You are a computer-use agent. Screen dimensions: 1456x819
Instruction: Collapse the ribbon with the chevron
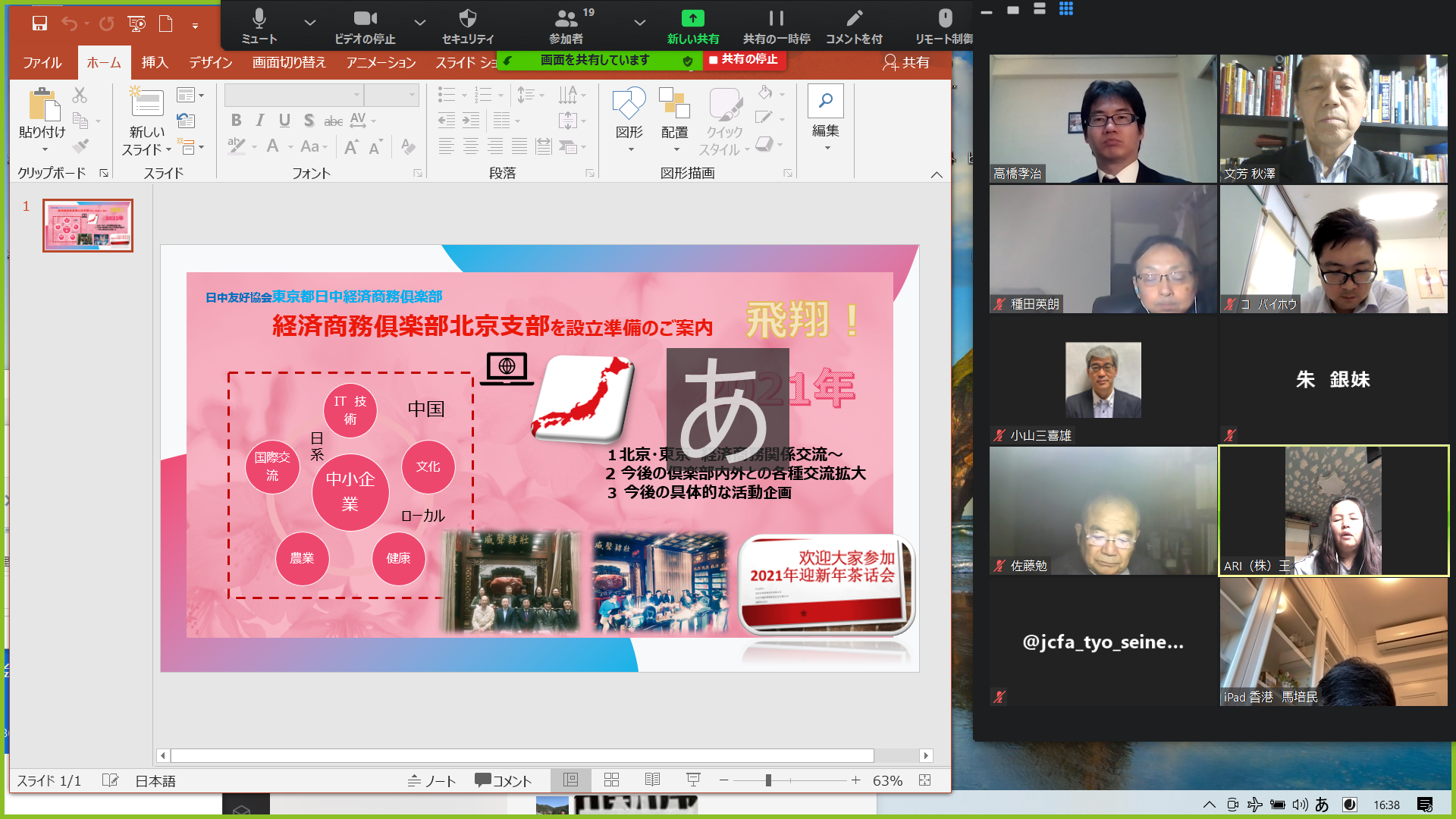coord(937,174)
